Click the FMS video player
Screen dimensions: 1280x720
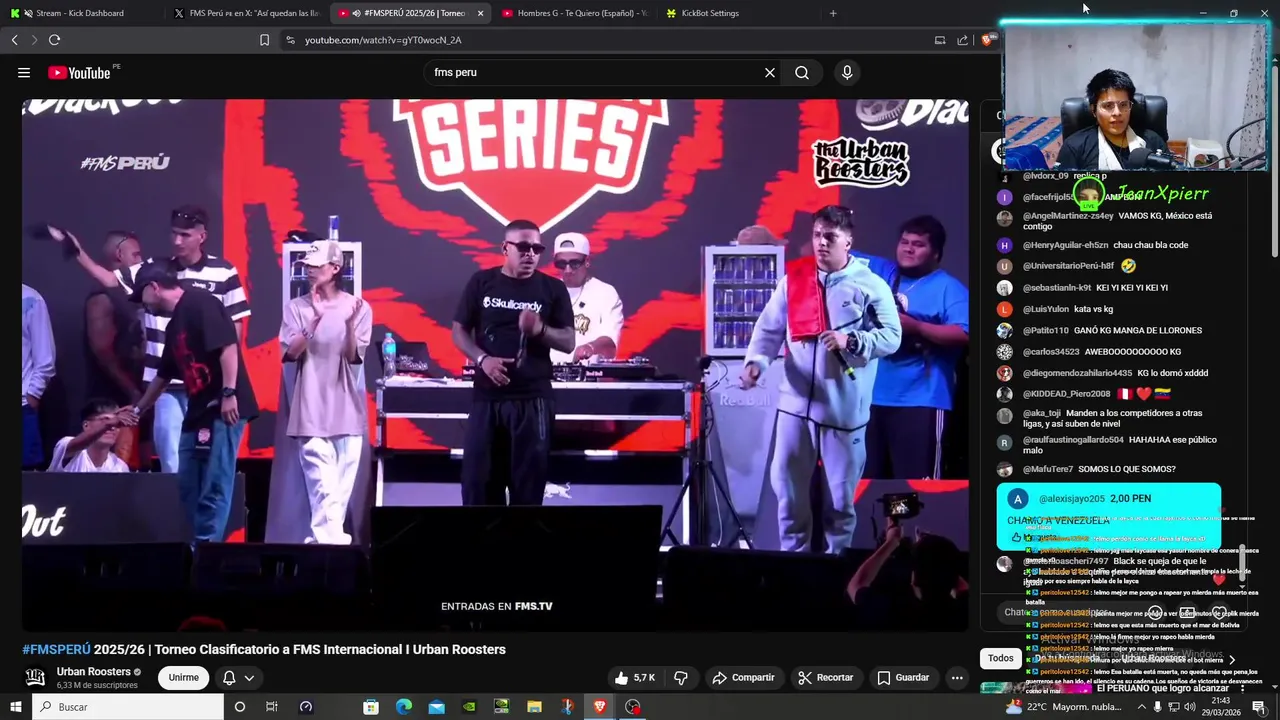coord(495,365)
